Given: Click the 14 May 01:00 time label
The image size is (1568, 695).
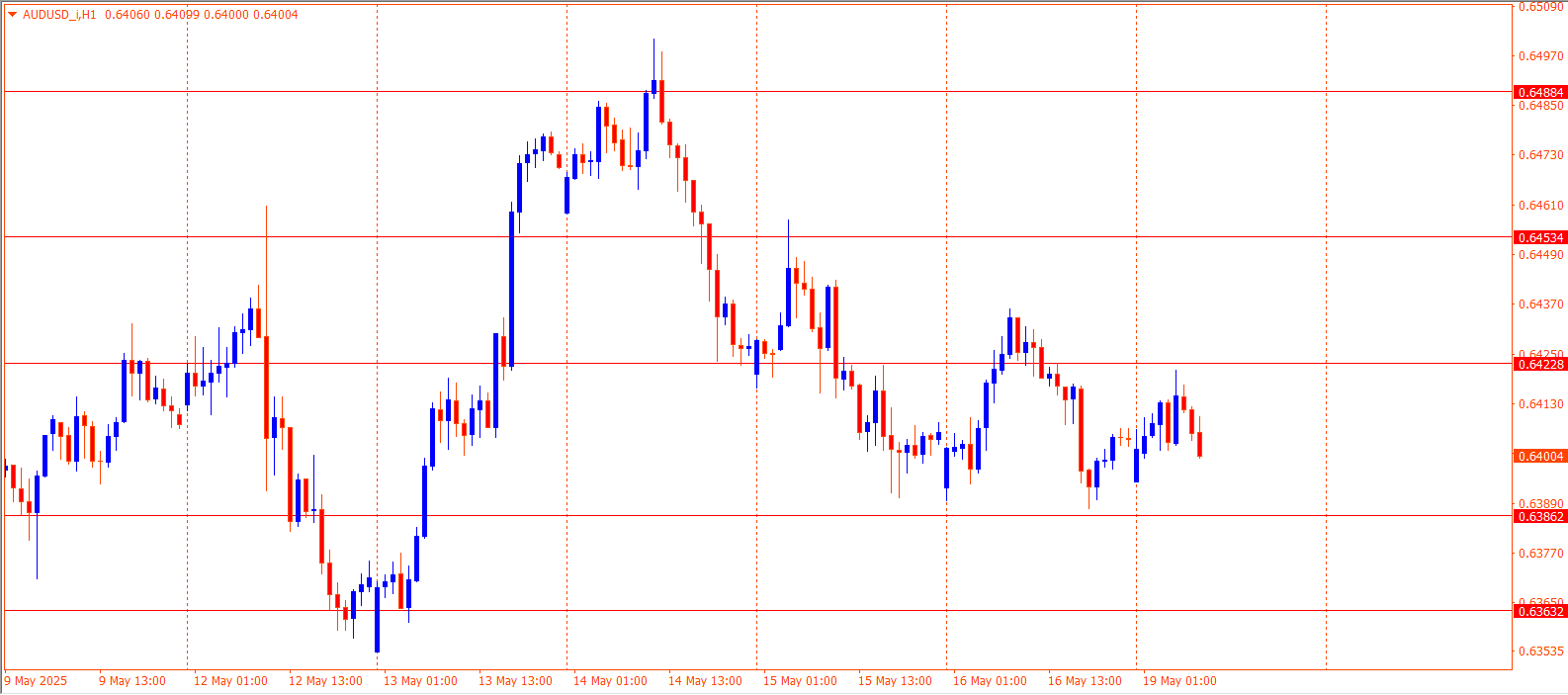Looking at the screenshot, I should click(610, 681).
